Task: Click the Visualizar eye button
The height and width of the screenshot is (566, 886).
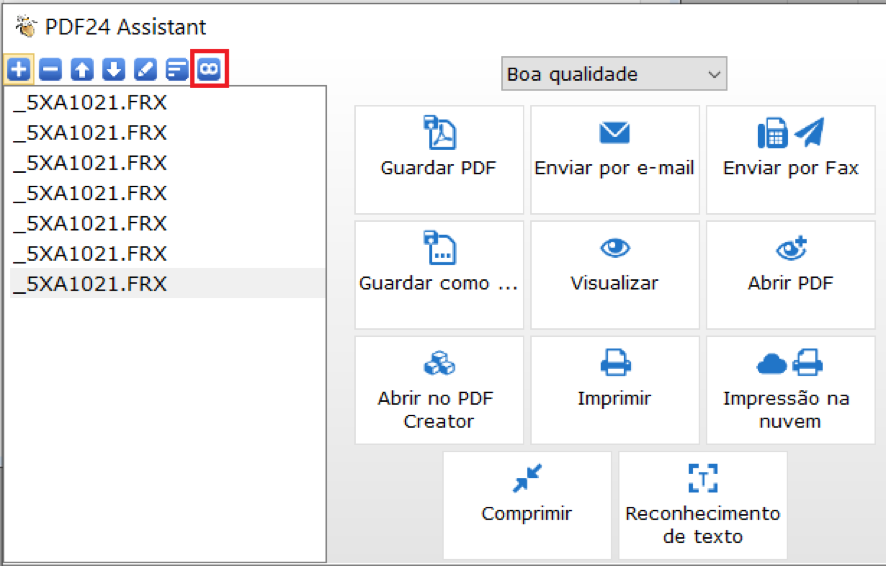Action: pos(615,275)
